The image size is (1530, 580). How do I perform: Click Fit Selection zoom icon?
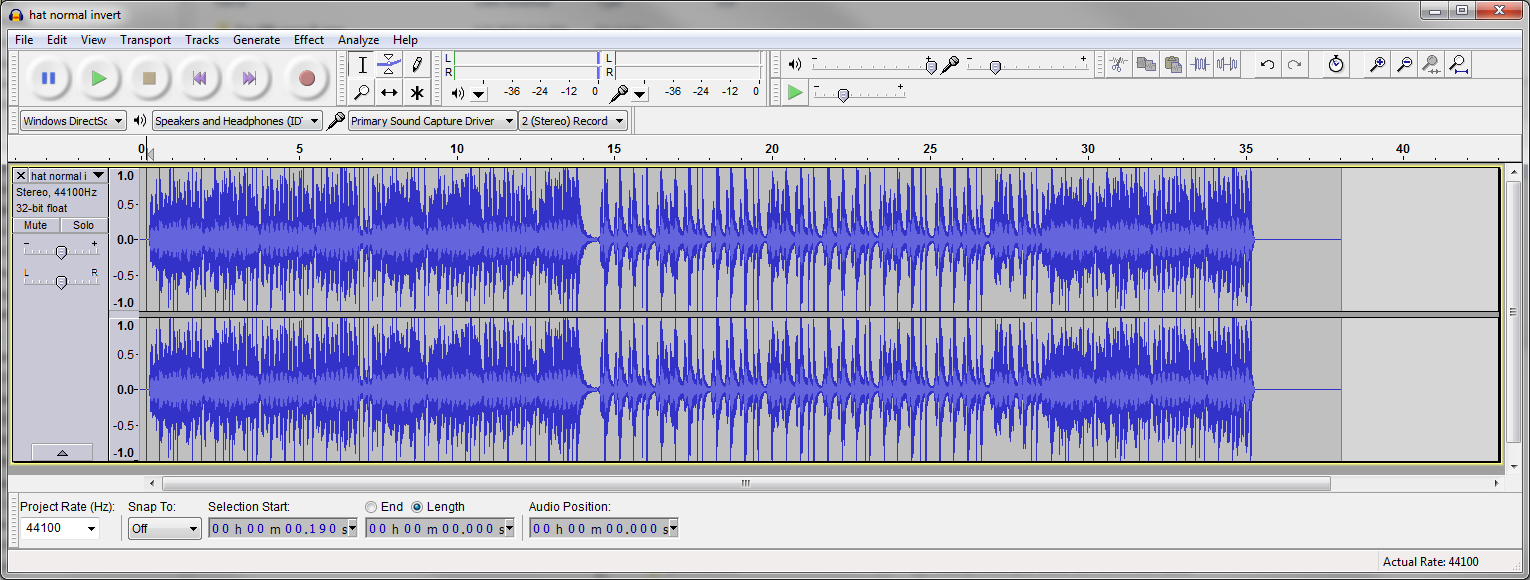coord(1431,64)
